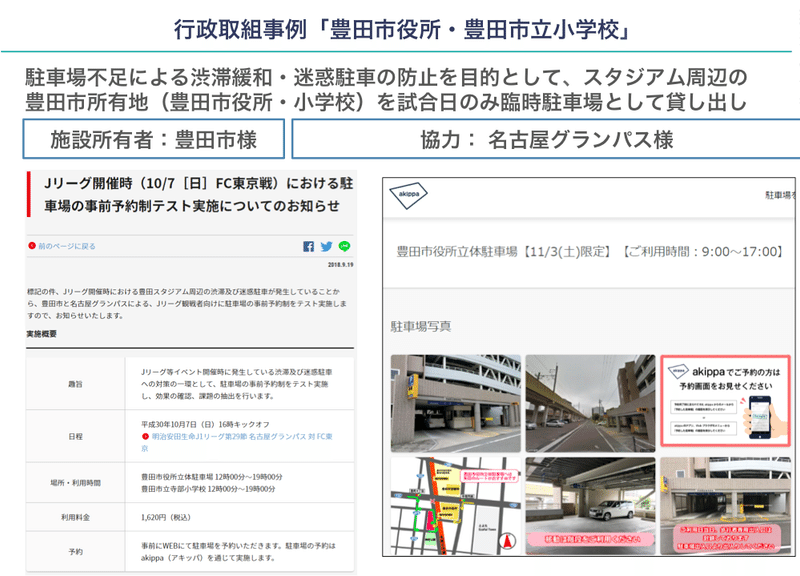Open parking garage entrance photo thumbnail
This screenshot has width=800, height=576.
(x=456, y=404)
